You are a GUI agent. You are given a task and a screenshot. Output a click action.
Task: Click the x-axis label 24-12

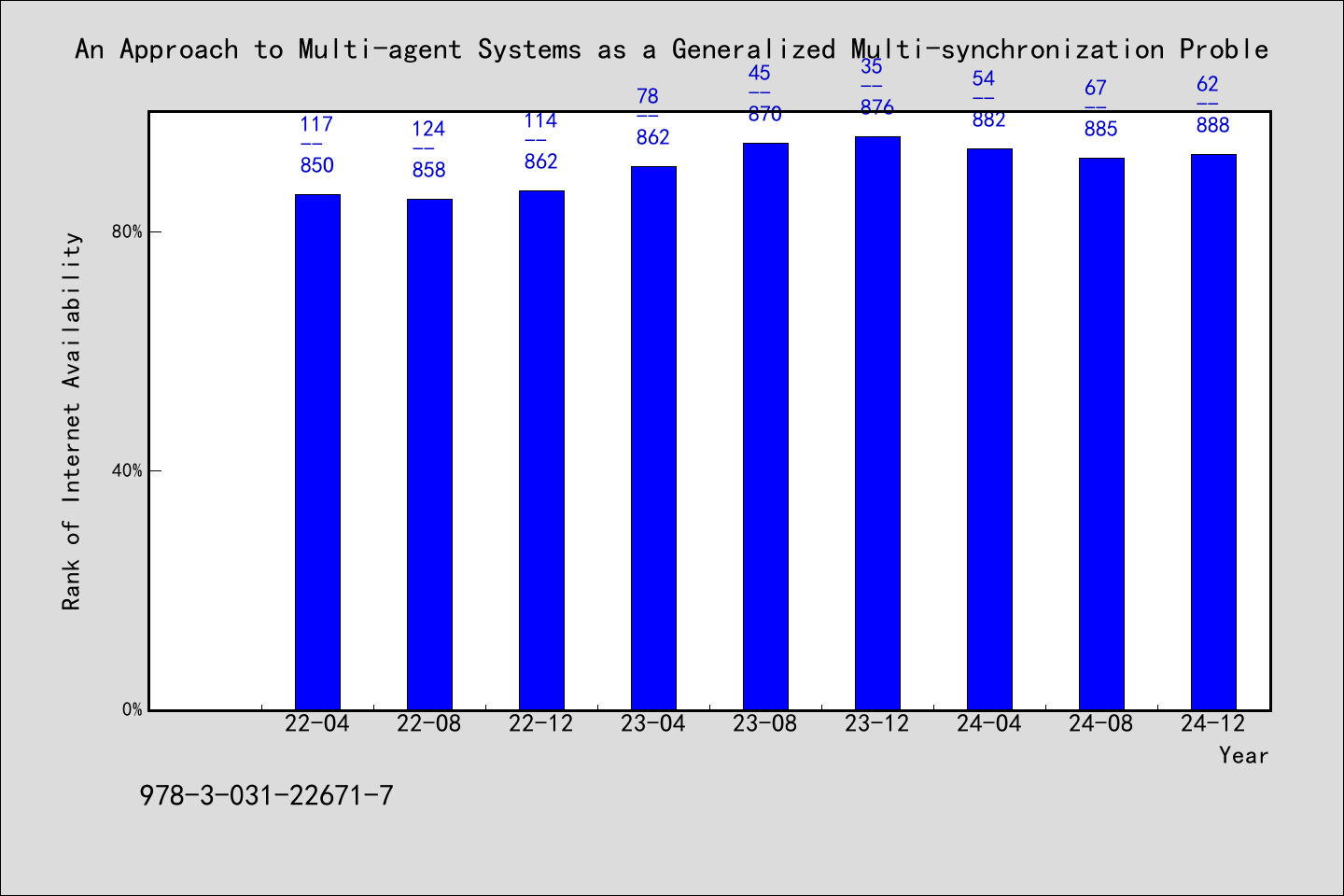pos(1213,723)
